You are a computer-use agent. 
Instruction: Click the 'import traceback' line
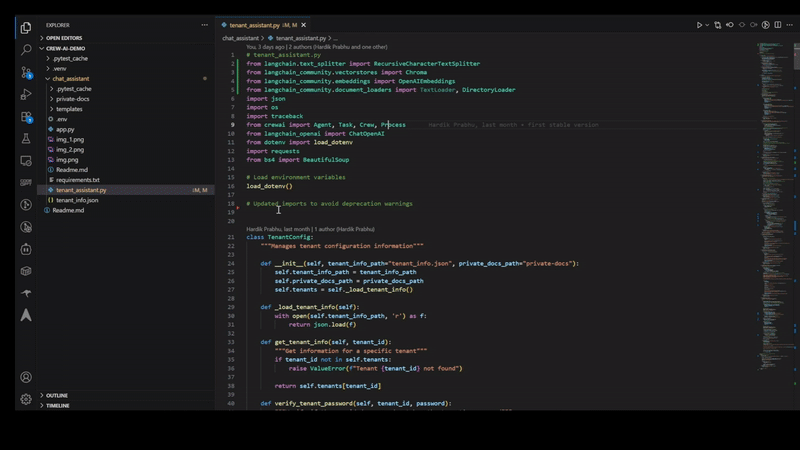[274, 116]
